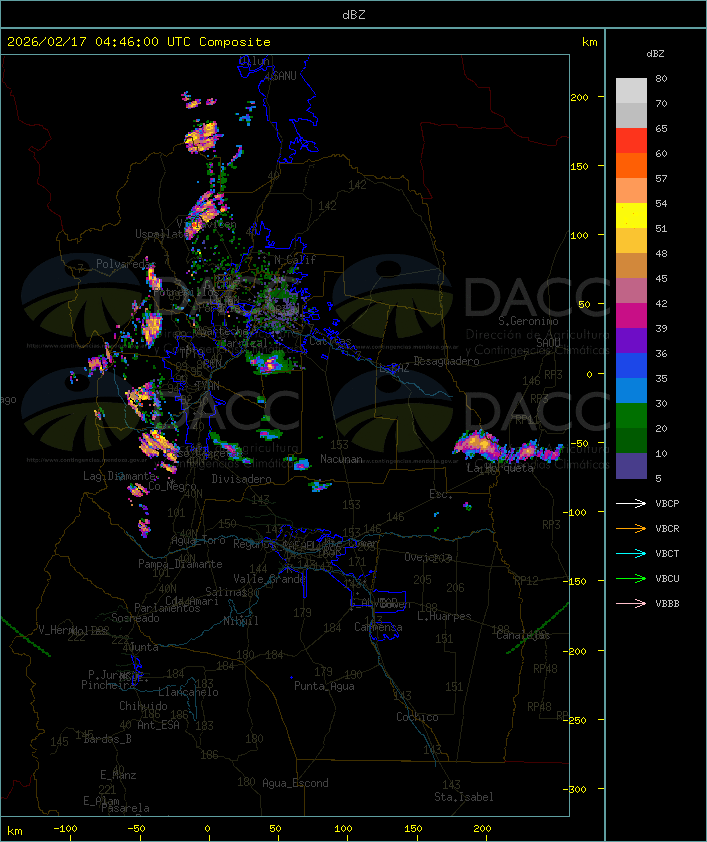This screenshot has width=707, height=842.
Task: Click the small echo above the Nacunan label
Action: tap(321, 438)
